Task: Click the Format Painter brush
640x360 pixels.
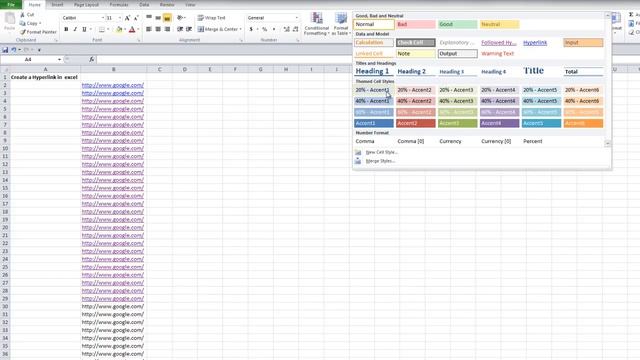Action: point(23,32)
